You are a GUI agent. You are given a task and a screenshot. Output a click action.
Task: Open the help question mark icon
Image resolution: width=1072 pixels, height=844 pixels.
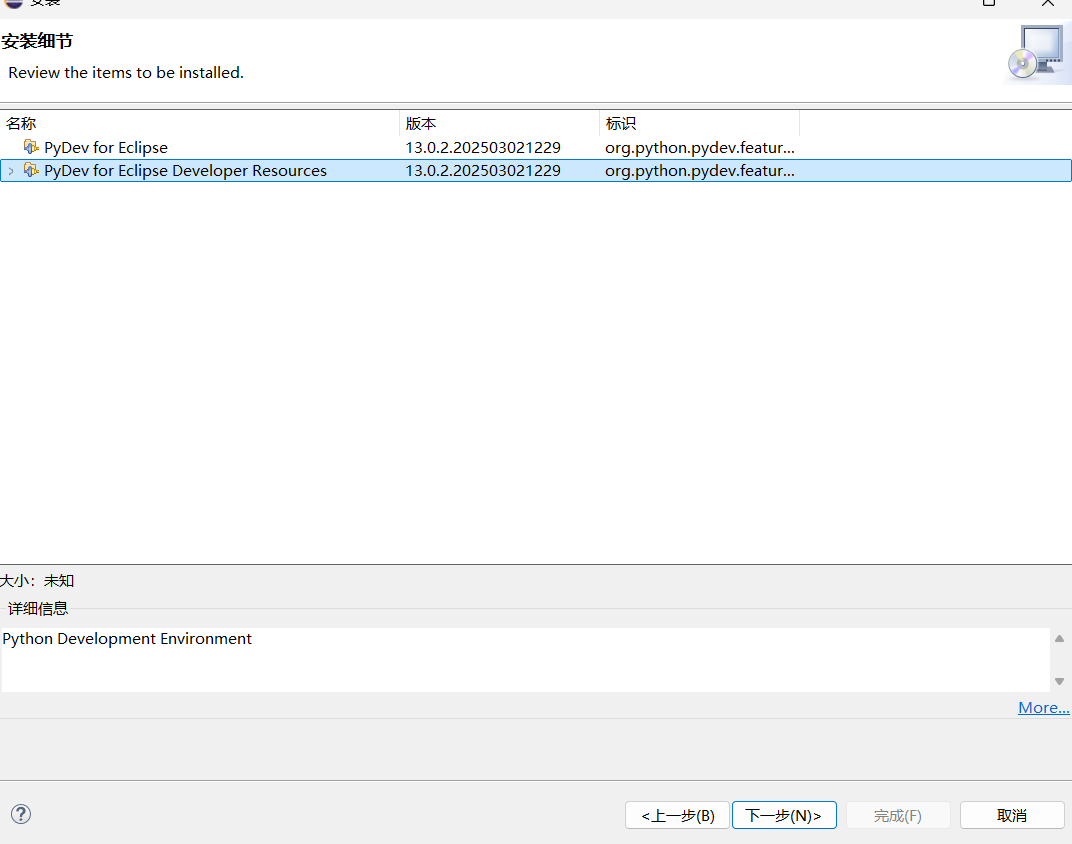[21, 814]
